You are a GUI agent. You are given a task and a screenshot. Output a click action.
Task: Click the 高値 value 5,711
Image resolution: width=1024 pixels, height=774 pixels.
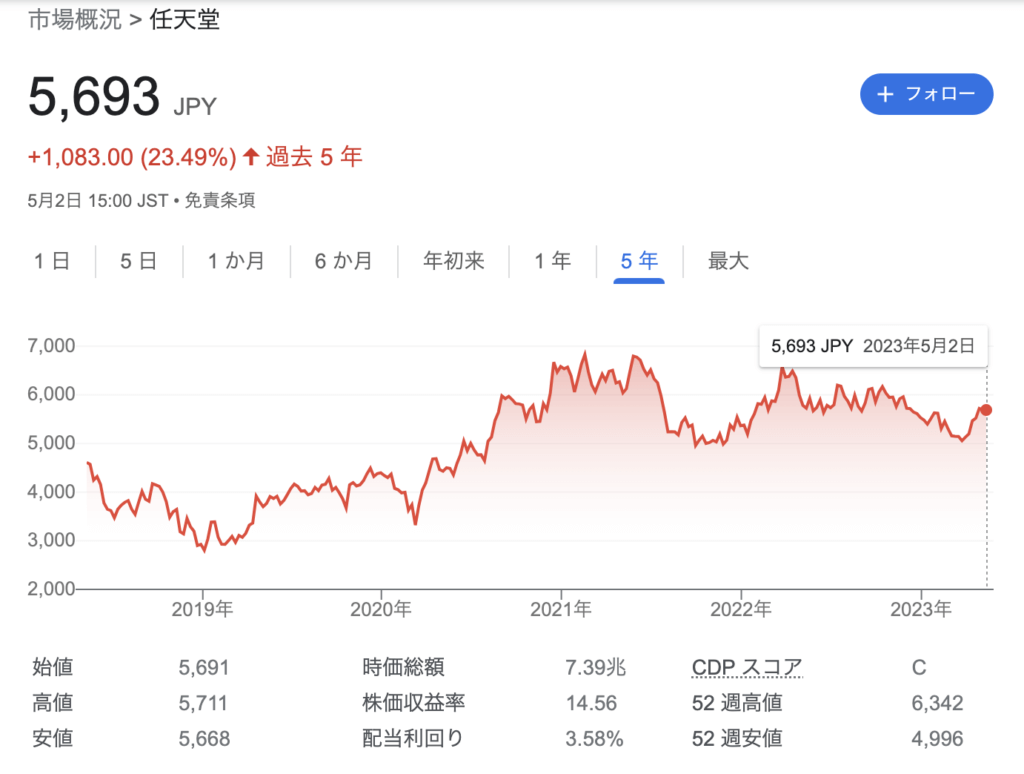coord(203,703)
